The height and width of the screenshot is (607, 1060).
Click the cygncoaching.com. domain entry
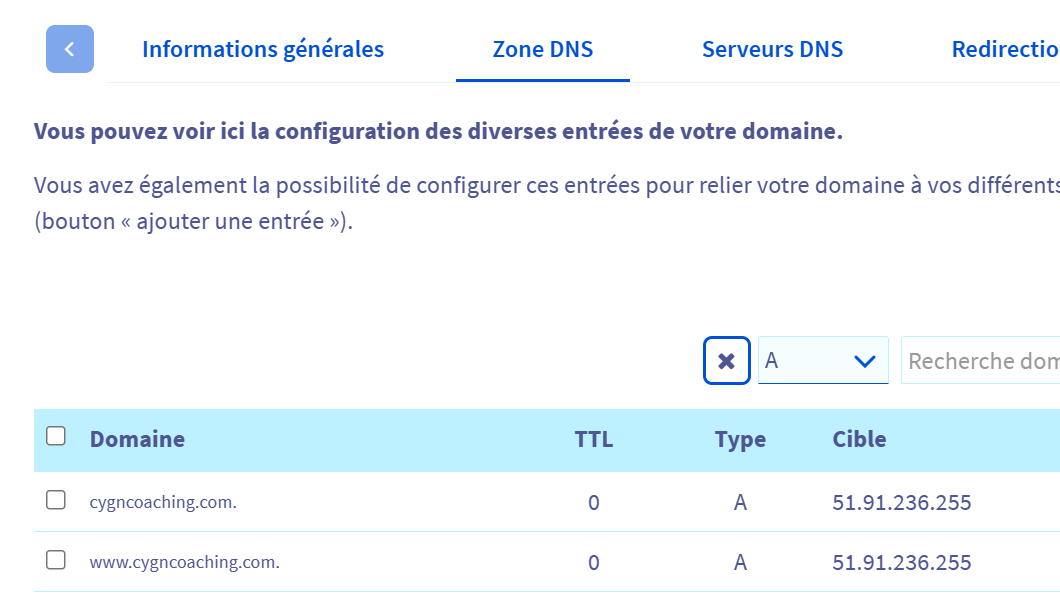163,502
